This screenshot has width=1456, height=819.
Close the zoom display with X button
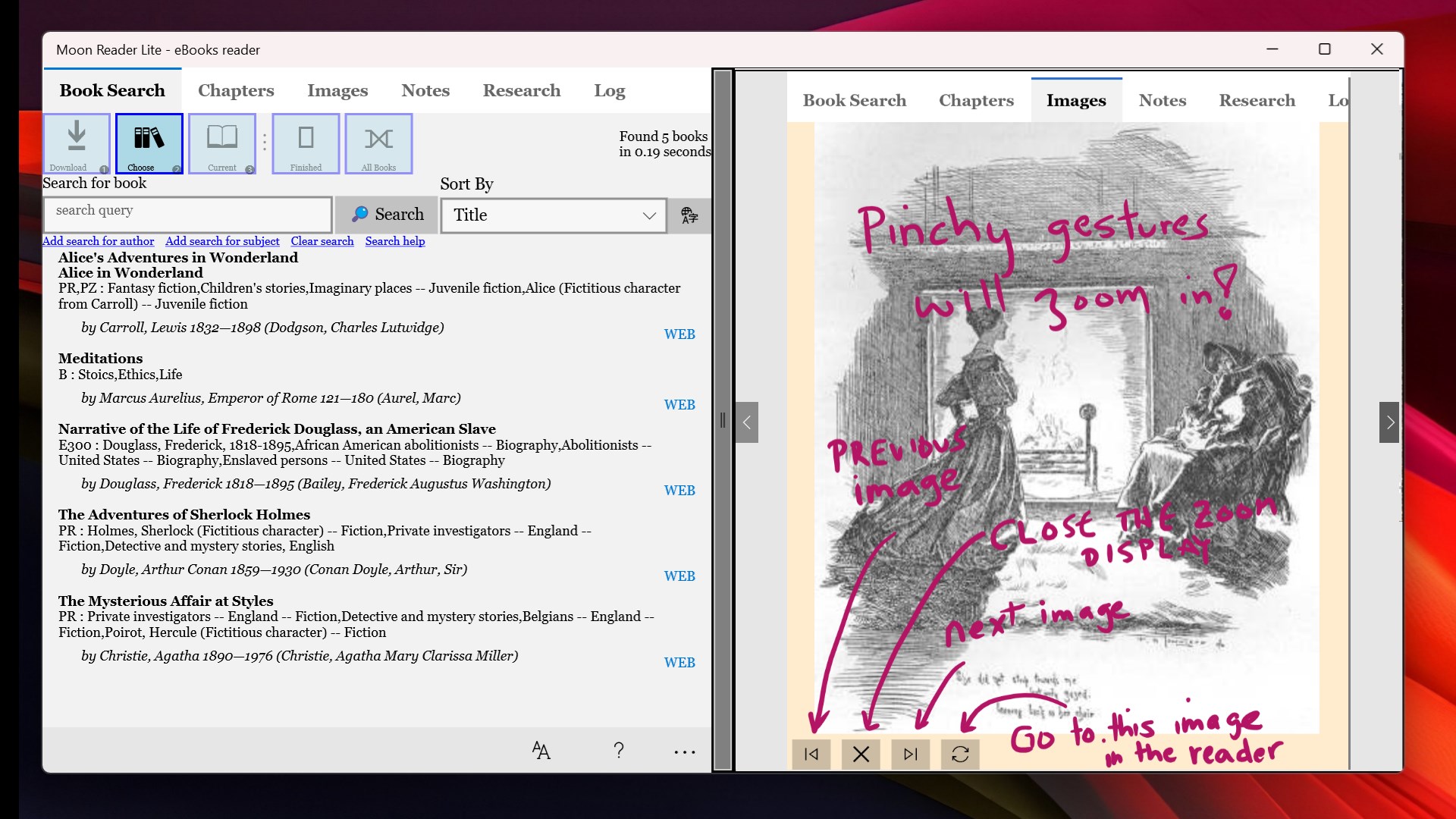click(x=861, y=754)
